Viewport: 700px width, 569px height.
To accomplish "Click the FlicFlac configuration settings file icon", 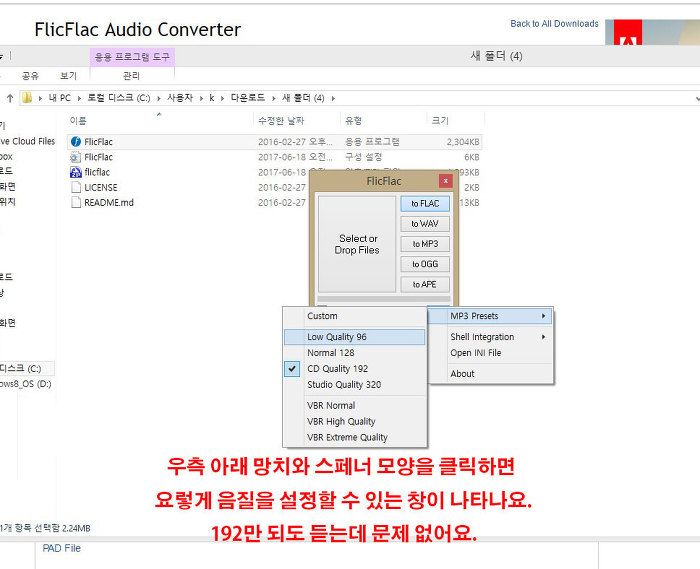I will tap(76, 157).
